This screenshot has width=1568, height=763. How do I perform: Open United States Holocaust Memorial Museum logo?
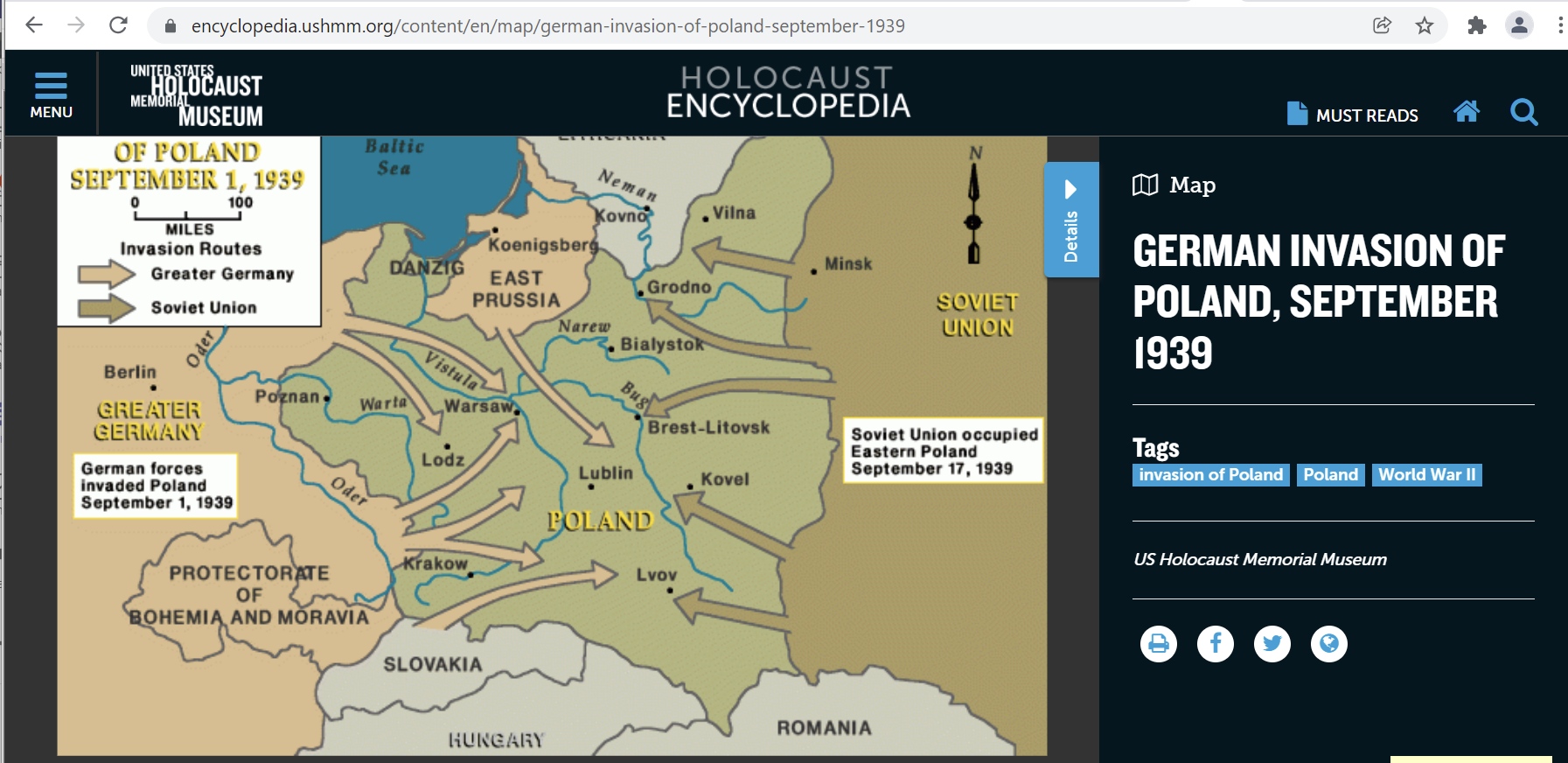click(197, 94)
